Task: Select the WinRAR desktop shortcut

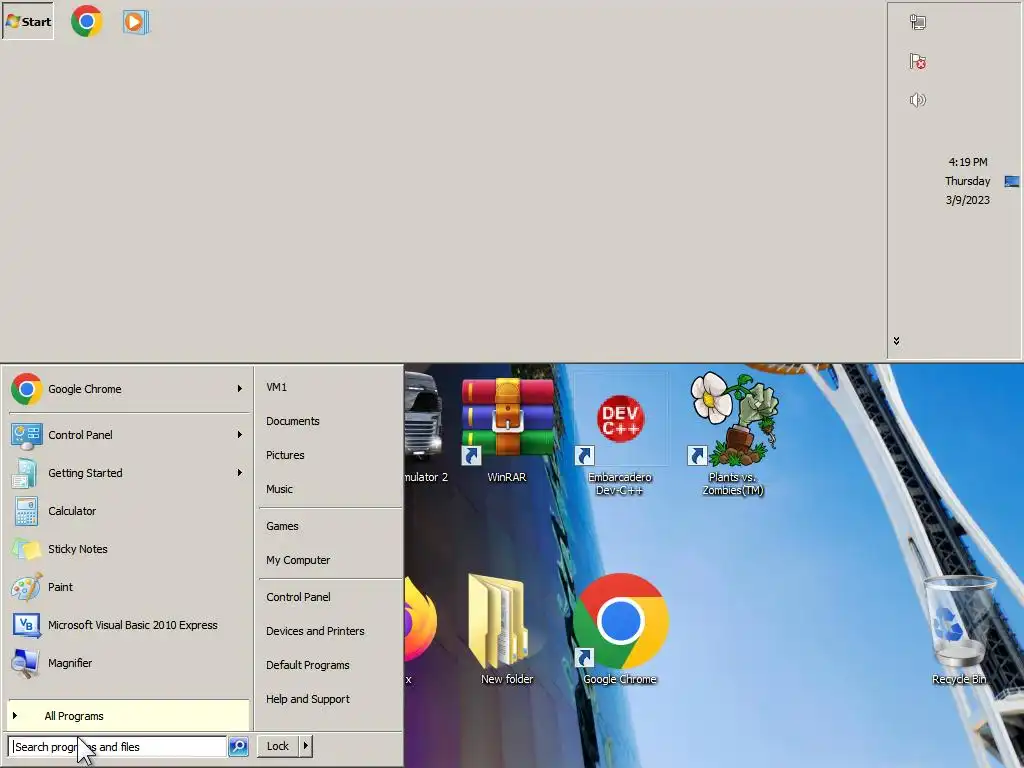Action: tap(507, 430)
